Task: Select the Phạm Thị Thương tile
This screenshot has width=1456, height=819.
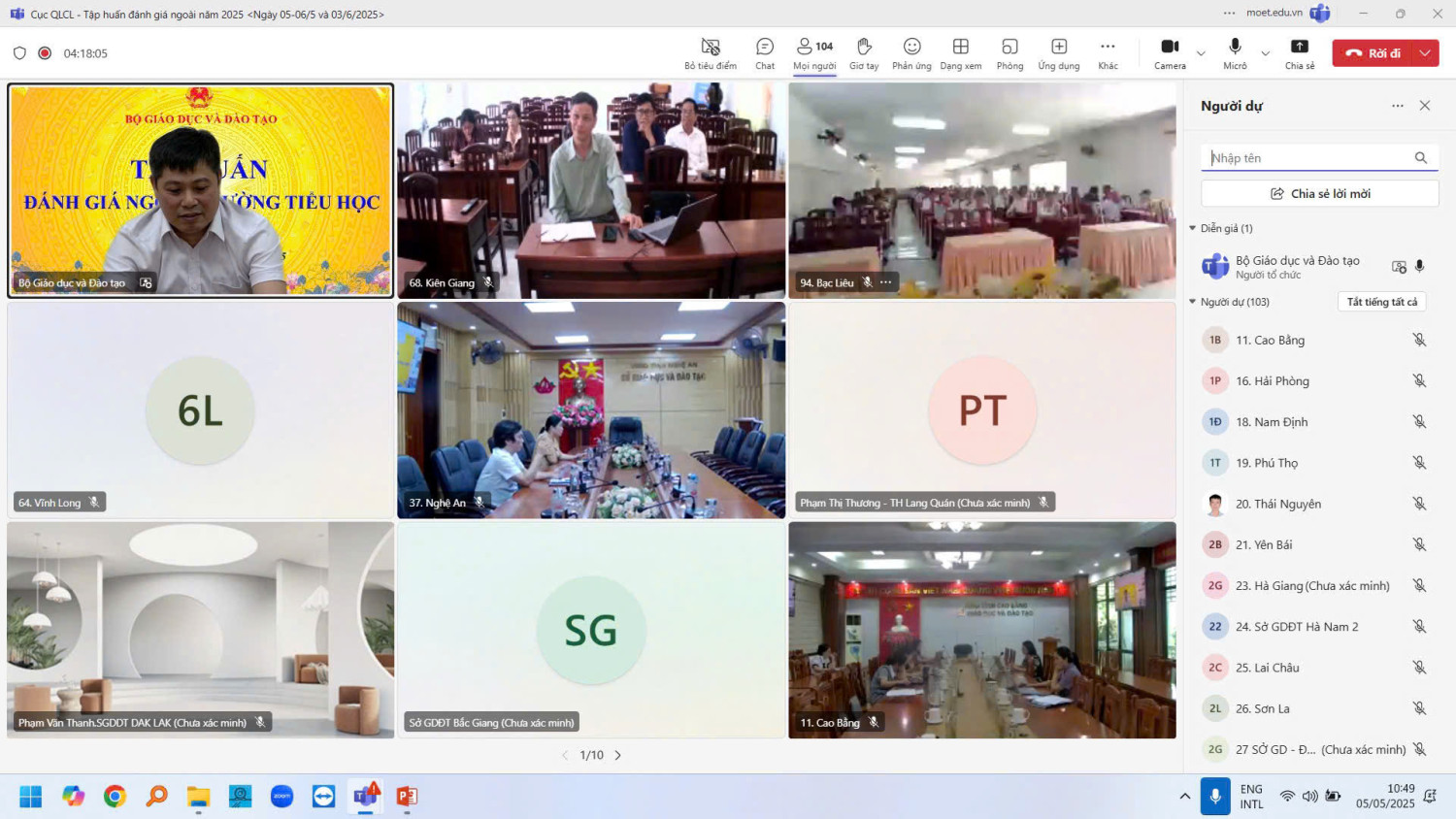Action: (x=982, y=409)
